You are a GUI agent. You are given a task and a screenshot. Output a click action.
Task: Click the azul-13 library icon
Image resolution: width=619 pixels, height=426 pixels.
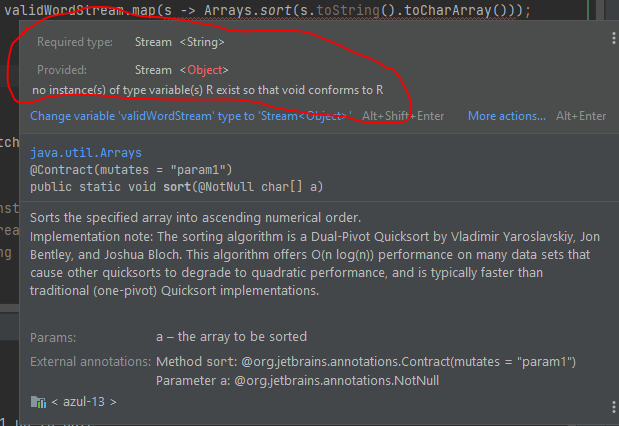point(38,402)
